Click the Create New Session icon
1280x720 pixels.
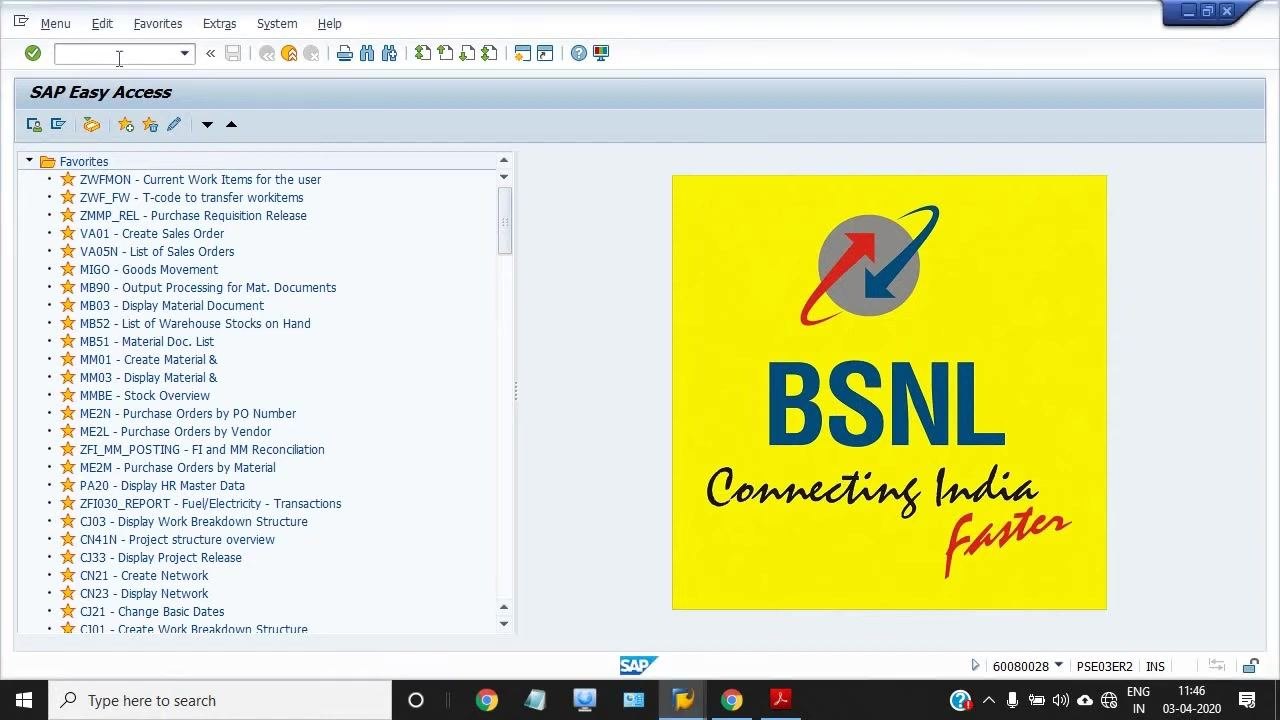[522, 53]
